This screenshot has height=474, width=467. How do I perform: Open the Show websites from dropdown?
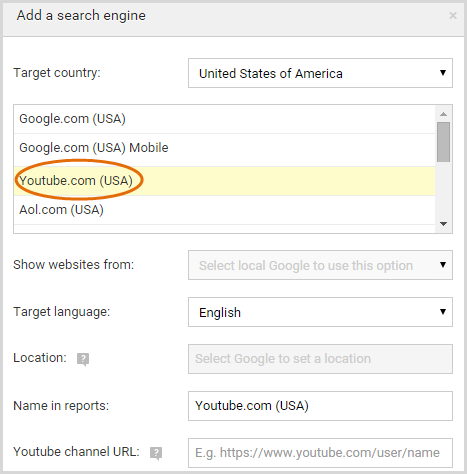[320, 265]
